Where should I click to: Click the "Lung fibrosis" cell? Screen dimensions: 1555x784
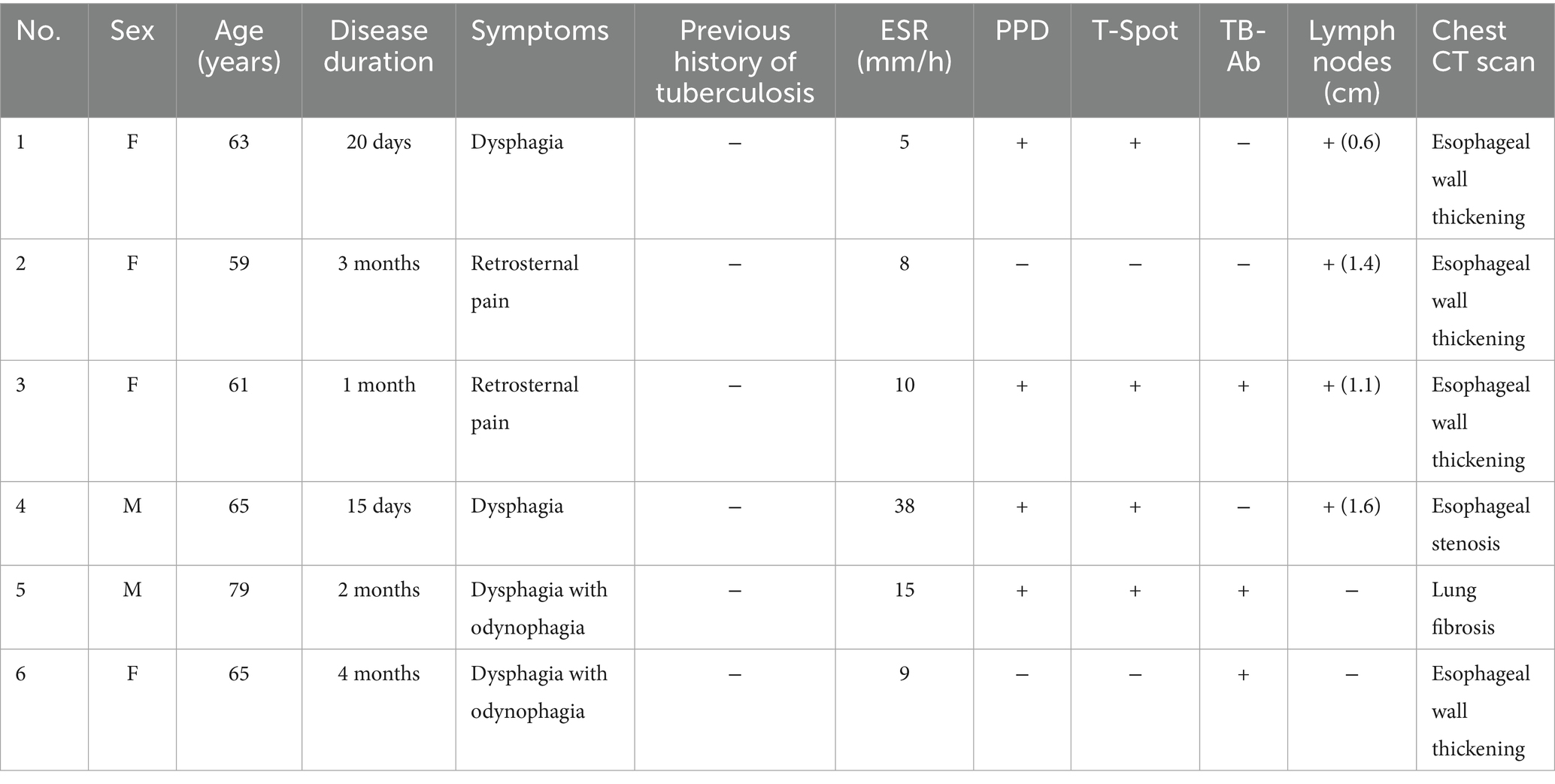click(1463, 608)
